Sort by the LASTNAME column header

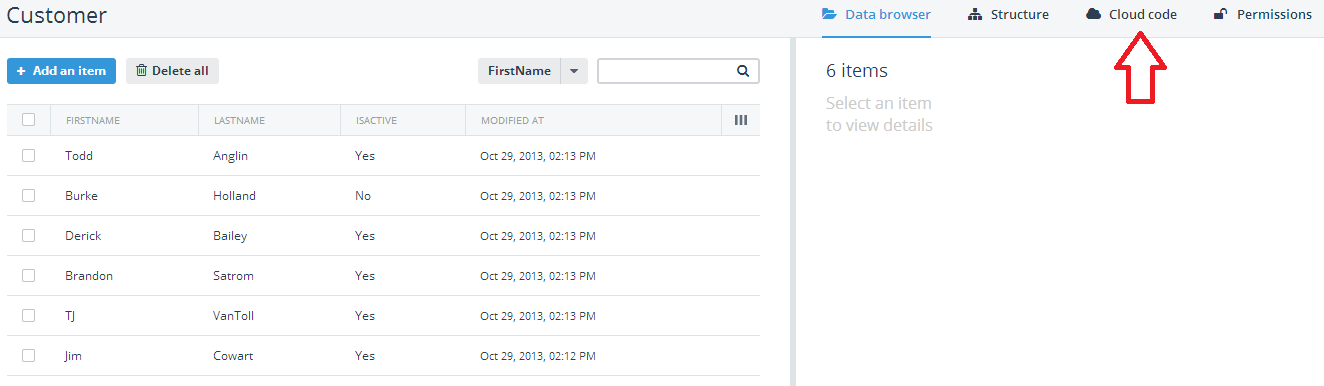point(239,120)
